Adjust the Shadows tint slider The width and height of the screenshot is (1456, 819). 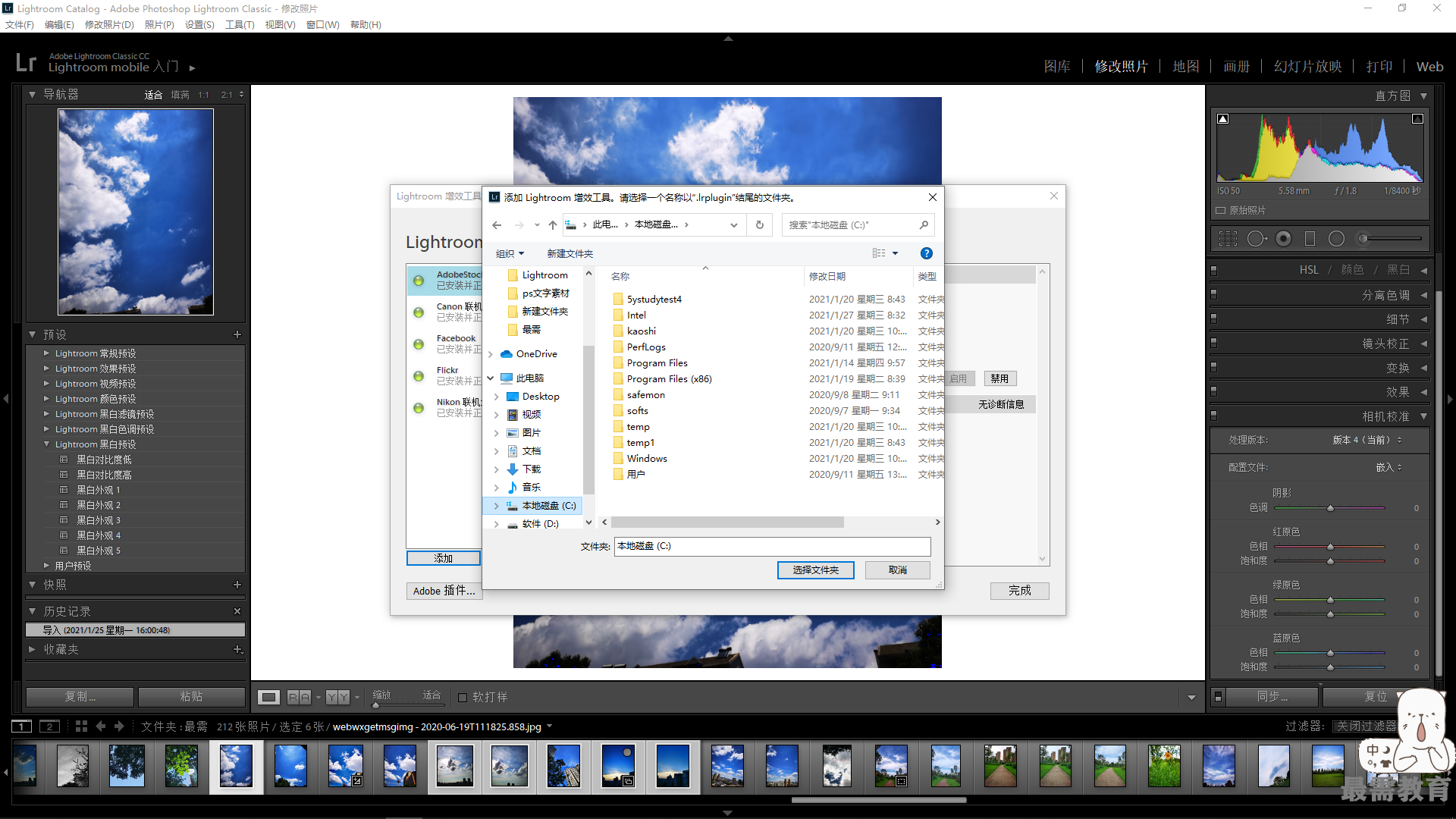point(1330,508)
